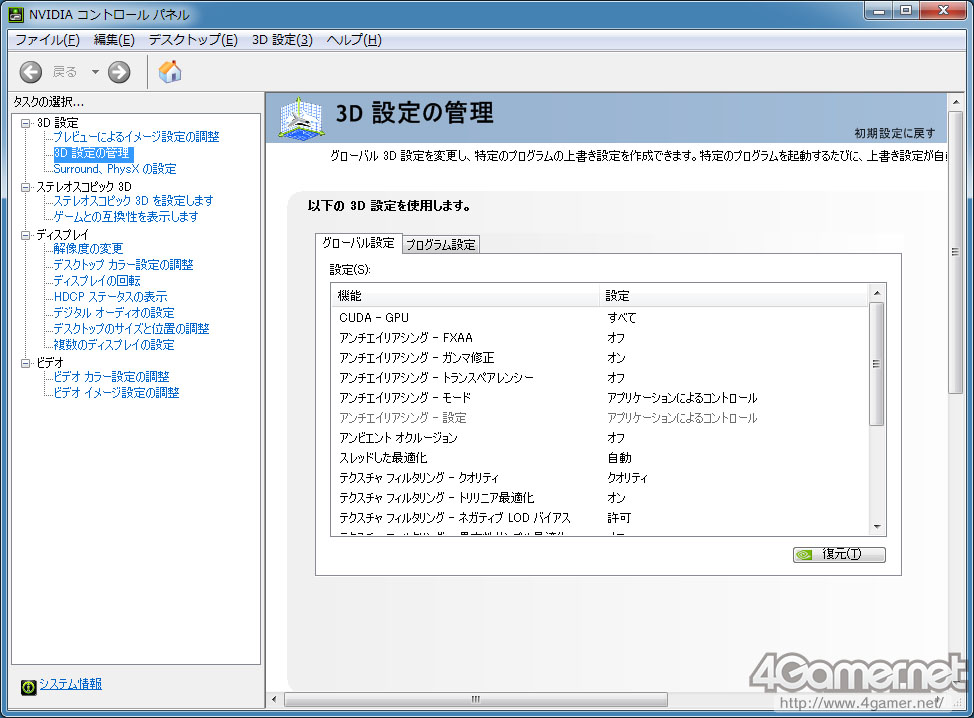
Task: Open the back history dropdown arrow
Action: coord(95,72)
